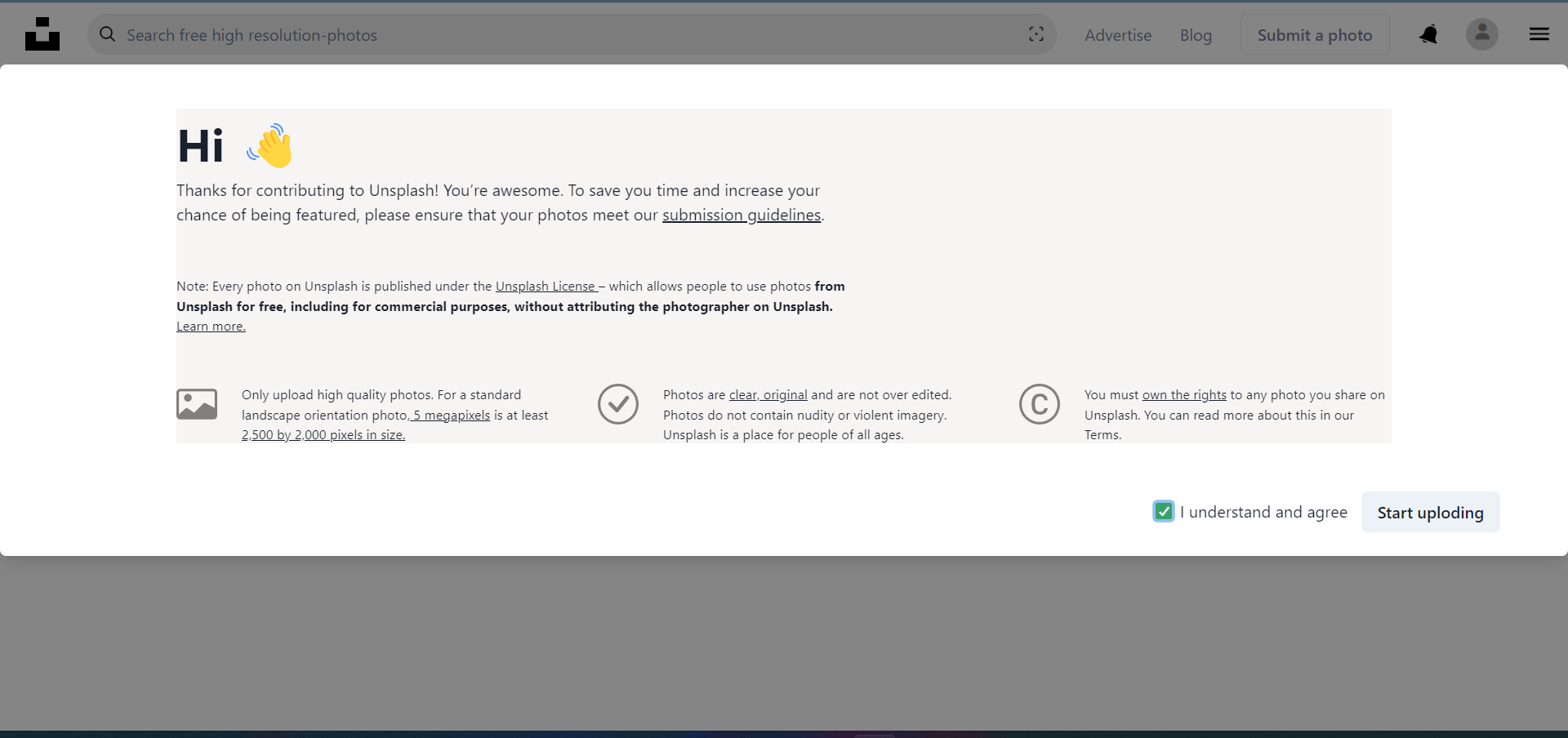Screen dimensions: 1568x738
Task: Click the search magnifier icon
Action: [x=108, y=34]
